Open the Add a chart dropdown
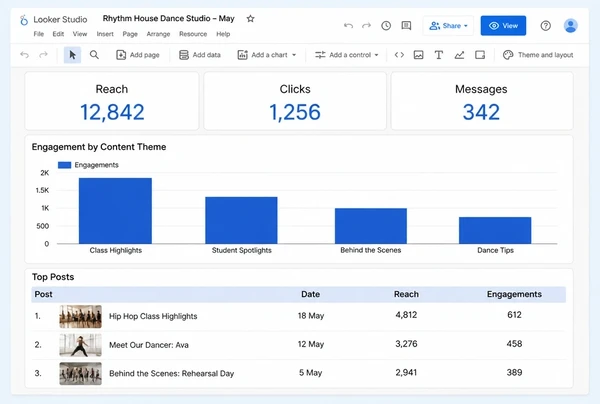 [267, 55]
